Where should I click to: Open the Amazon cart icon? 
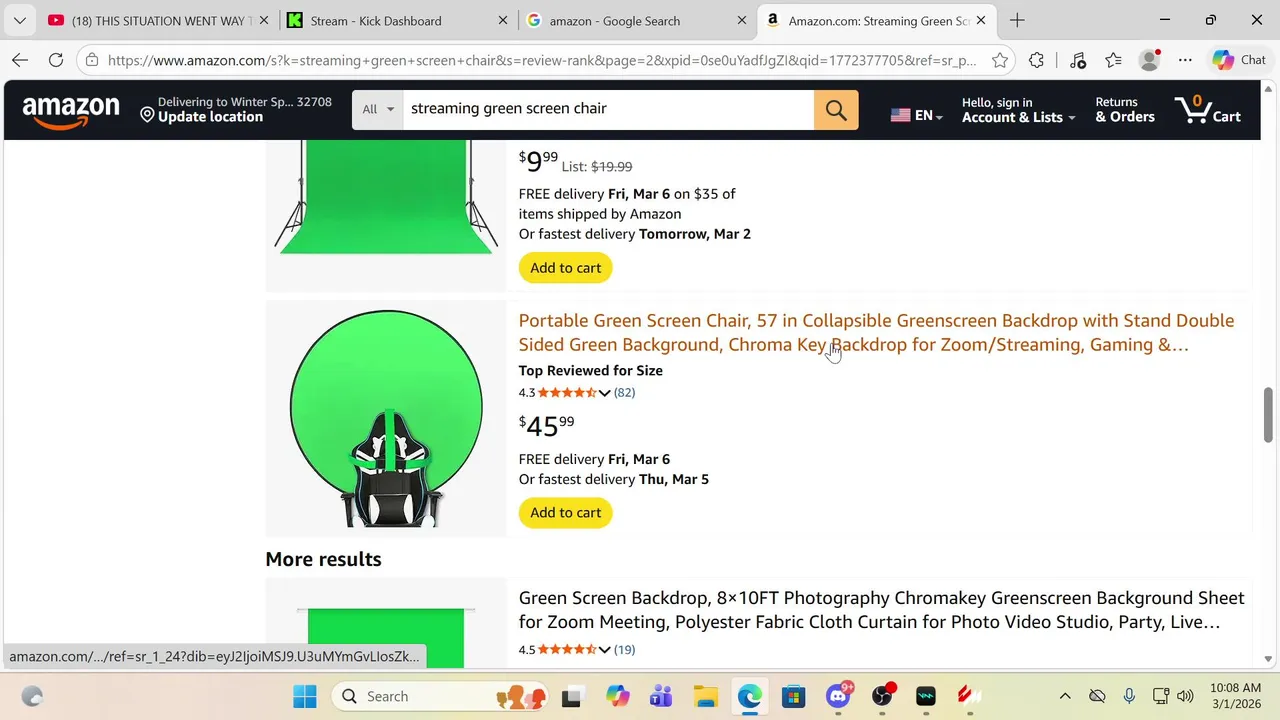point(1207,109)
